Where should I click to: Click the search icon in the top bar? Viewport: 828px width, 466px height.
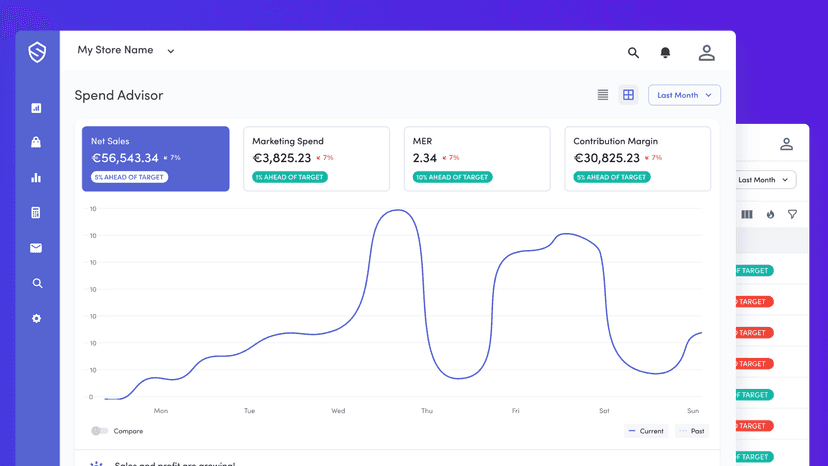coord(633,52)
